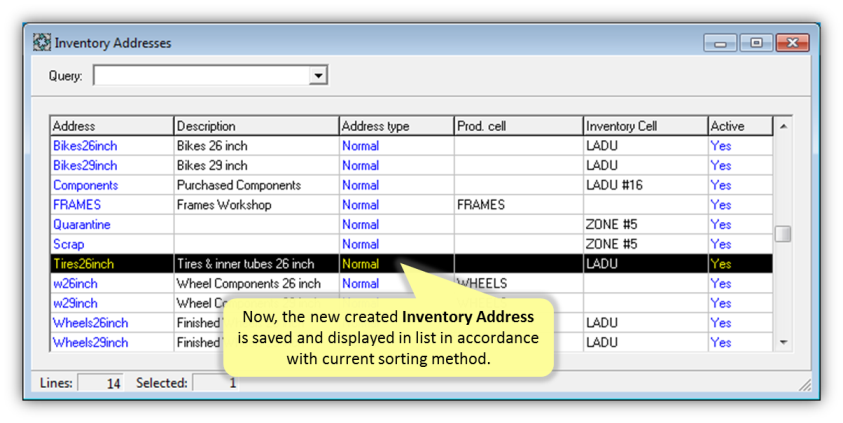Open the Components address entry
The image size is (843, 423).
(85, 185)
